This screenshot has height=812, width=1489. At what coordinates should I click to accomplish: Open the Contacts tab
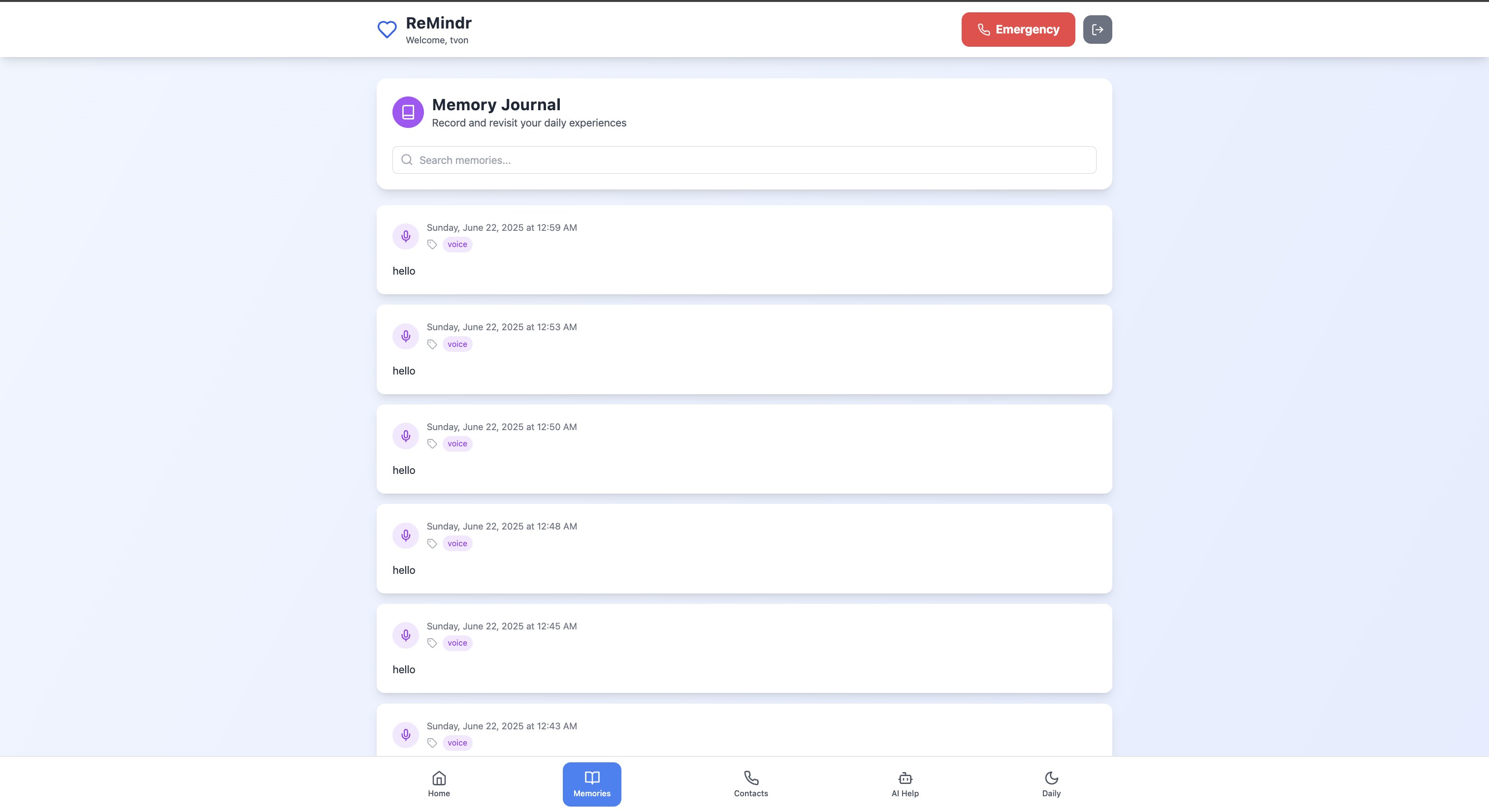(750, 783)
